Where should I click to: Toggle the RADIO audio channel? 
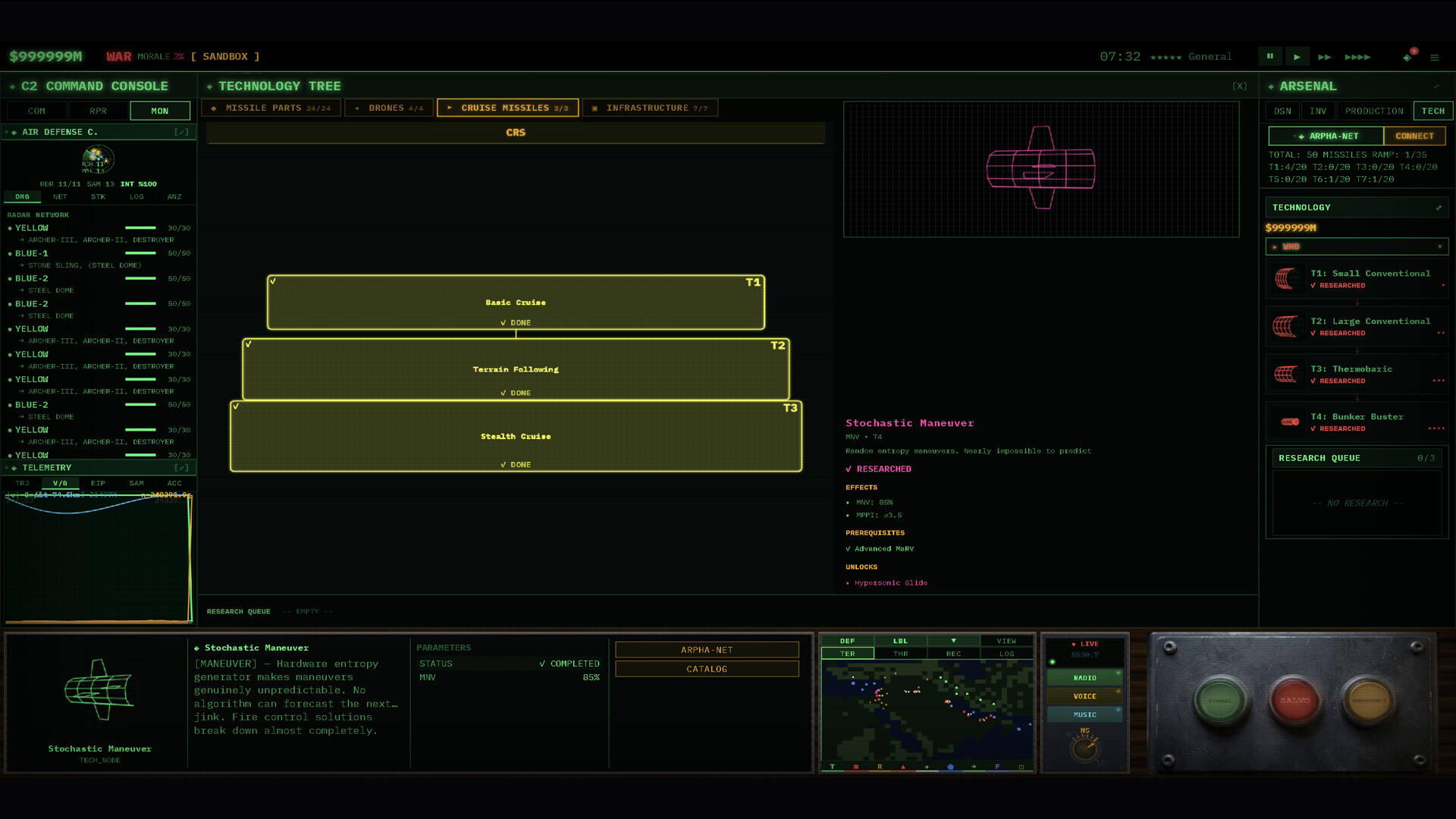tap(1084, 678)
